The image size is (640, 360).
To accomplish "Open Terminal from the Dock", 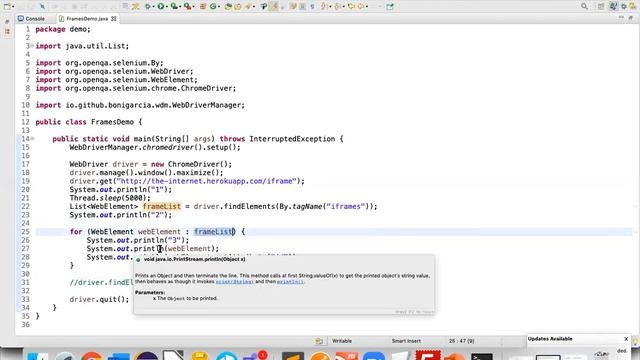I will 482,356.
